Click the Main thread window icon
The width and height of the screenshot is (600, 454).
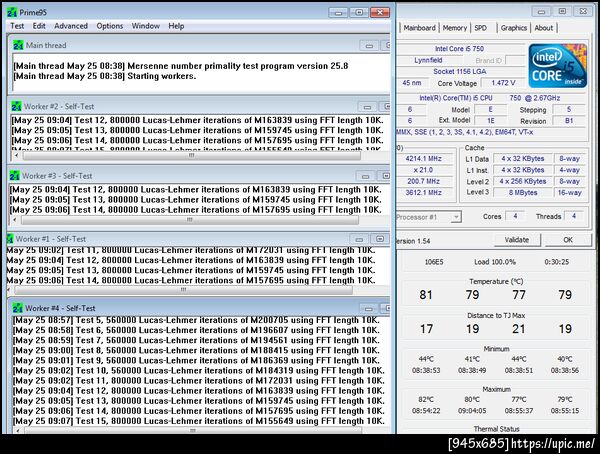coord(18,45)
